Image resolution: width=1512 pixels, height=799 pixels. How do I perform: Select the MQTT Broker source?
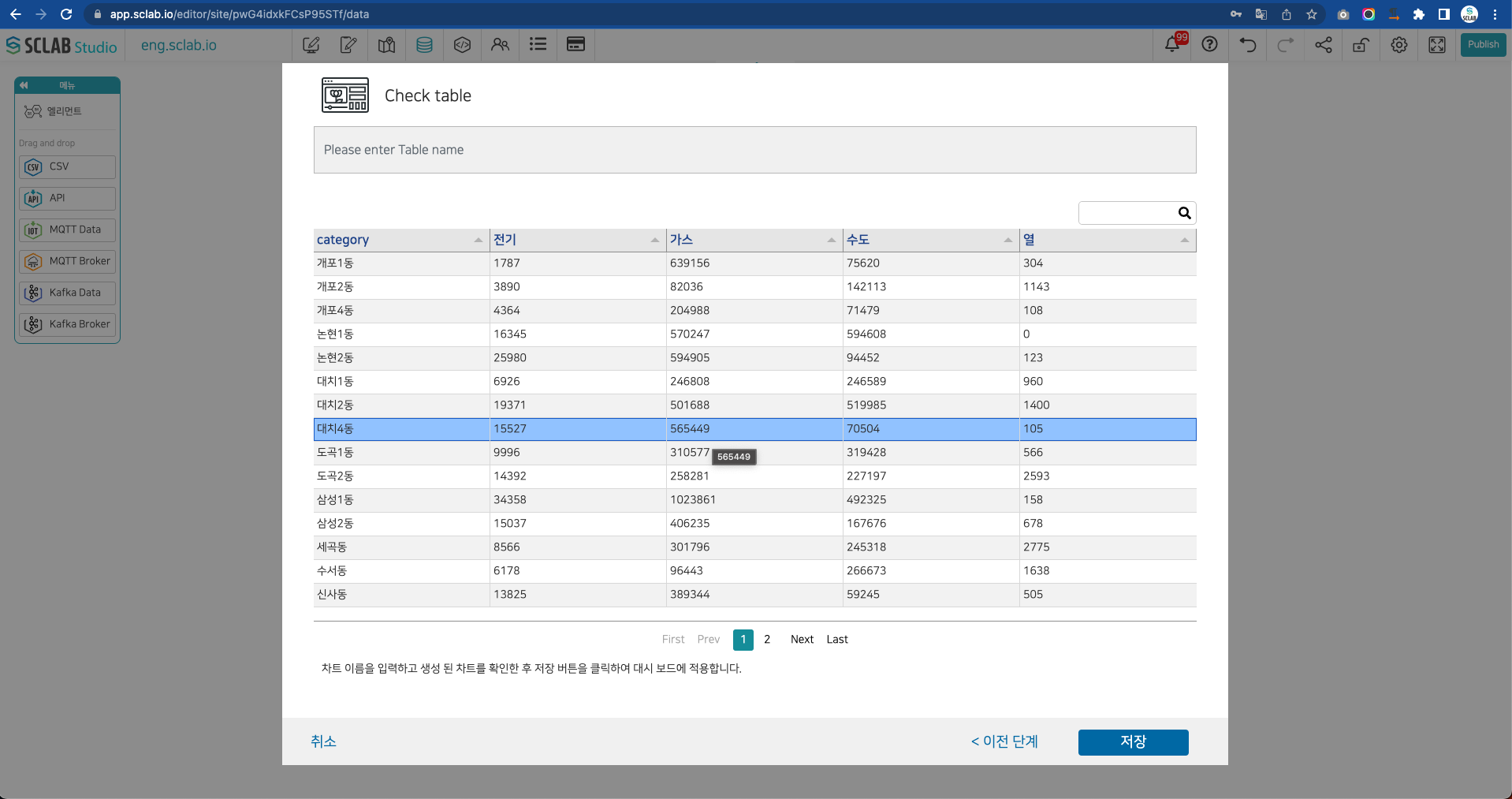[x=68, y=261]
